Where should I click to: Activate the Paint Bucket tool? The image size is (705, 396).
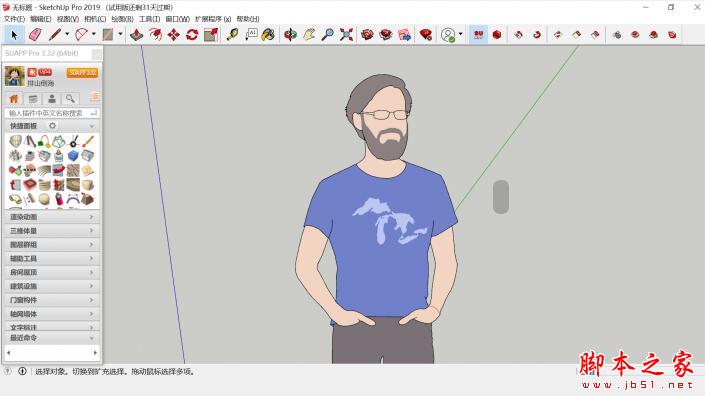tap(268, 35)
